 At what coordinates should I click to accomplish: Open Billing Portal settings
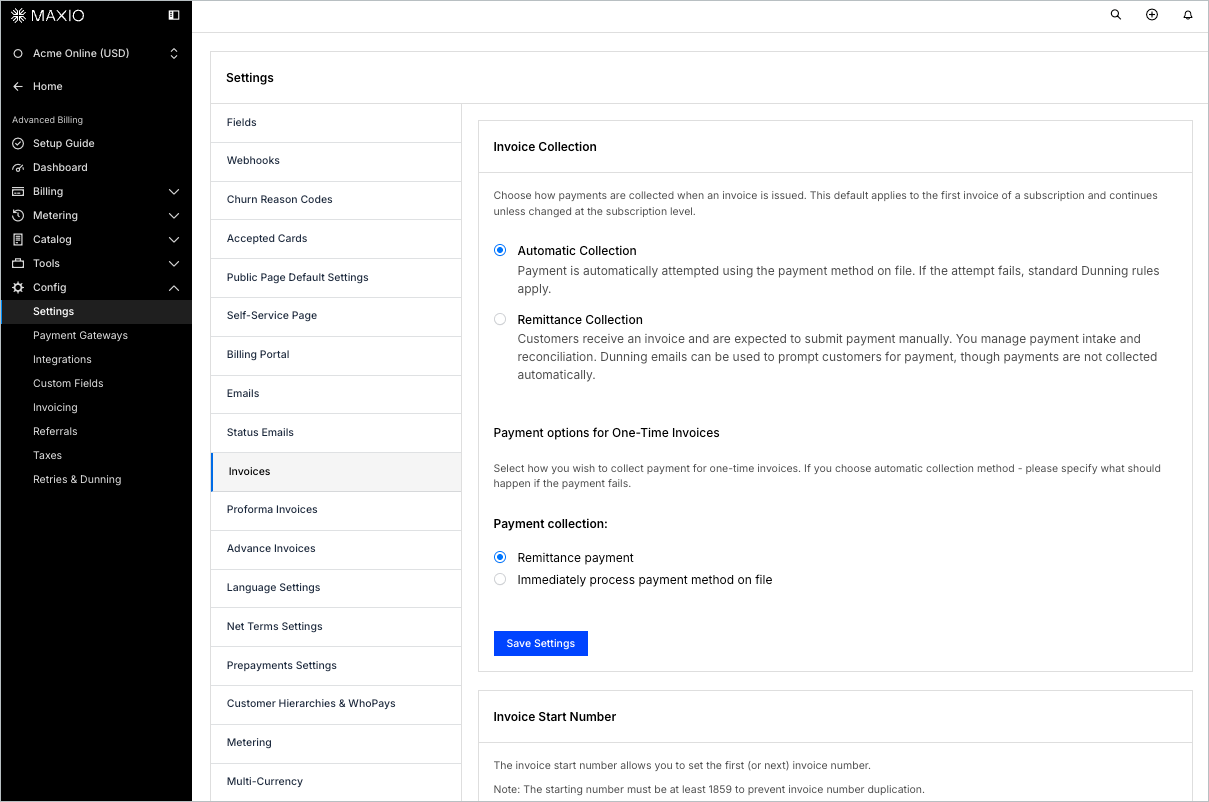336,355
